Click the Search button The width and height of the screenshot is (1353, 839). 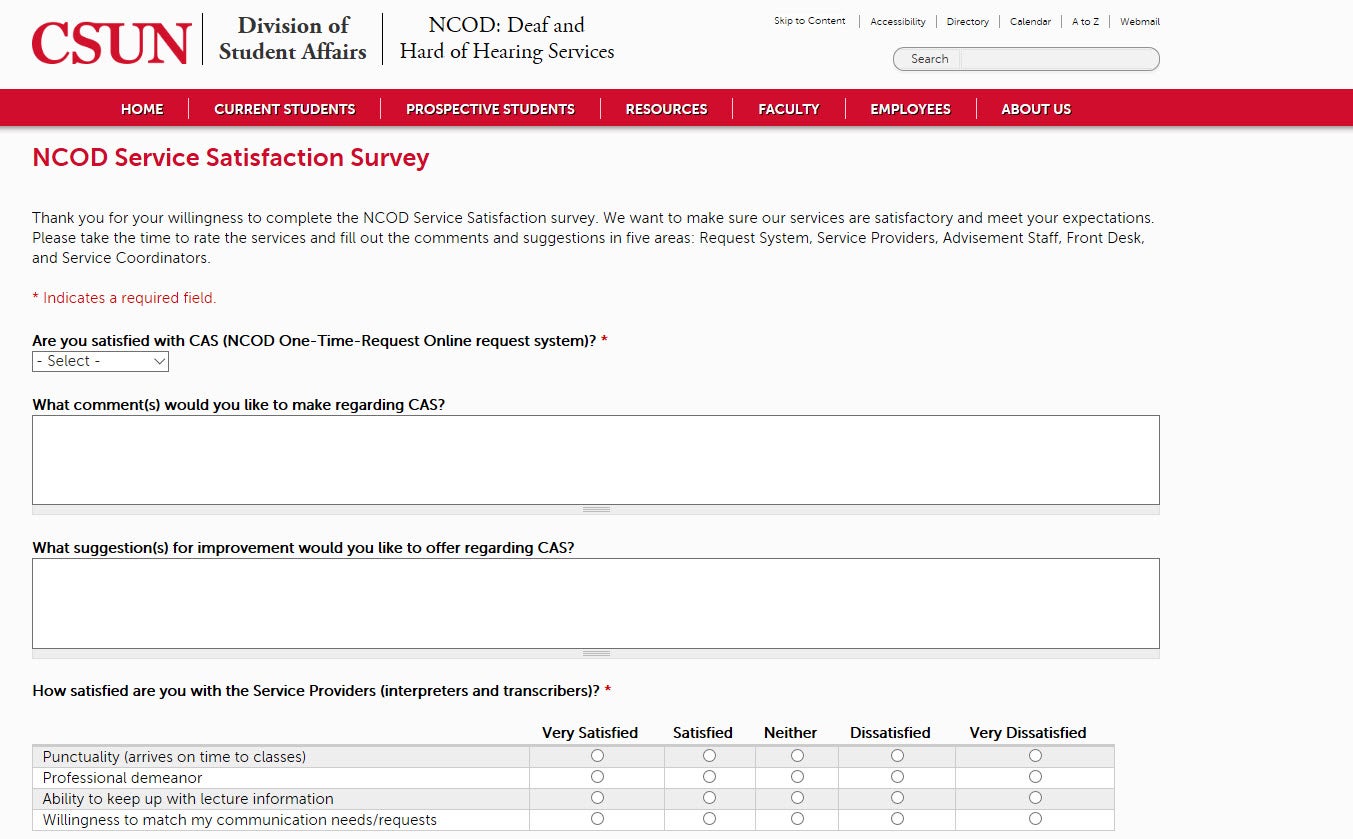929,59
